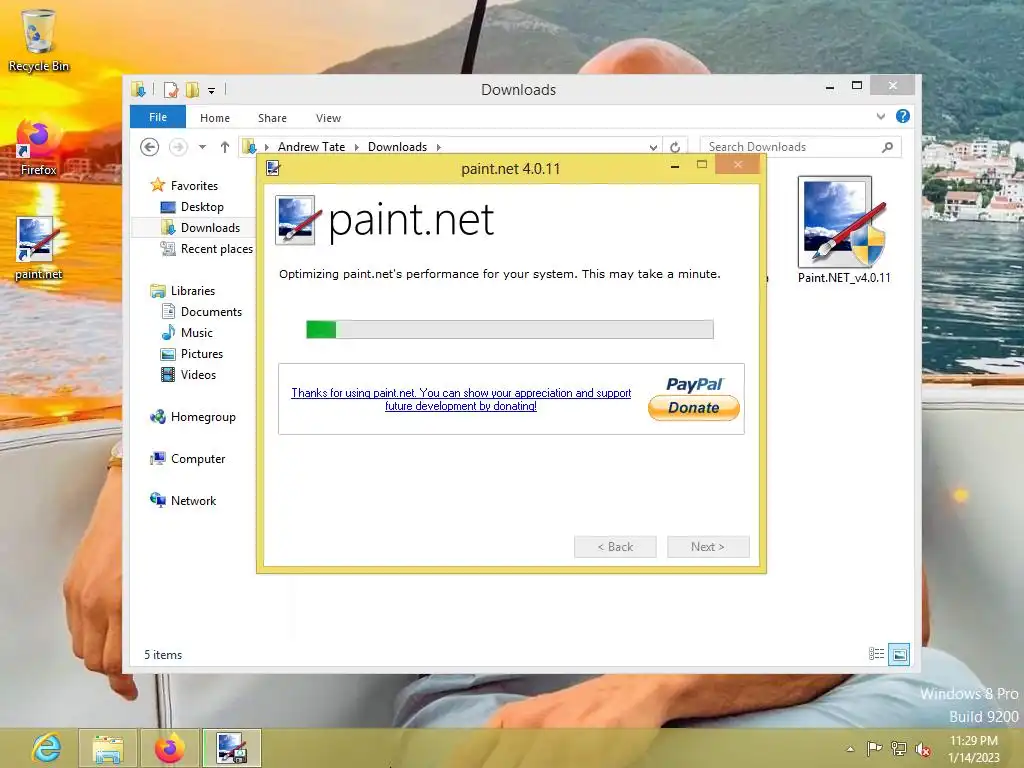Image resolution: width=1024 pixels, height=768 pixels.
Task: Switch to details view icon
Action: [x=876, y=654]
